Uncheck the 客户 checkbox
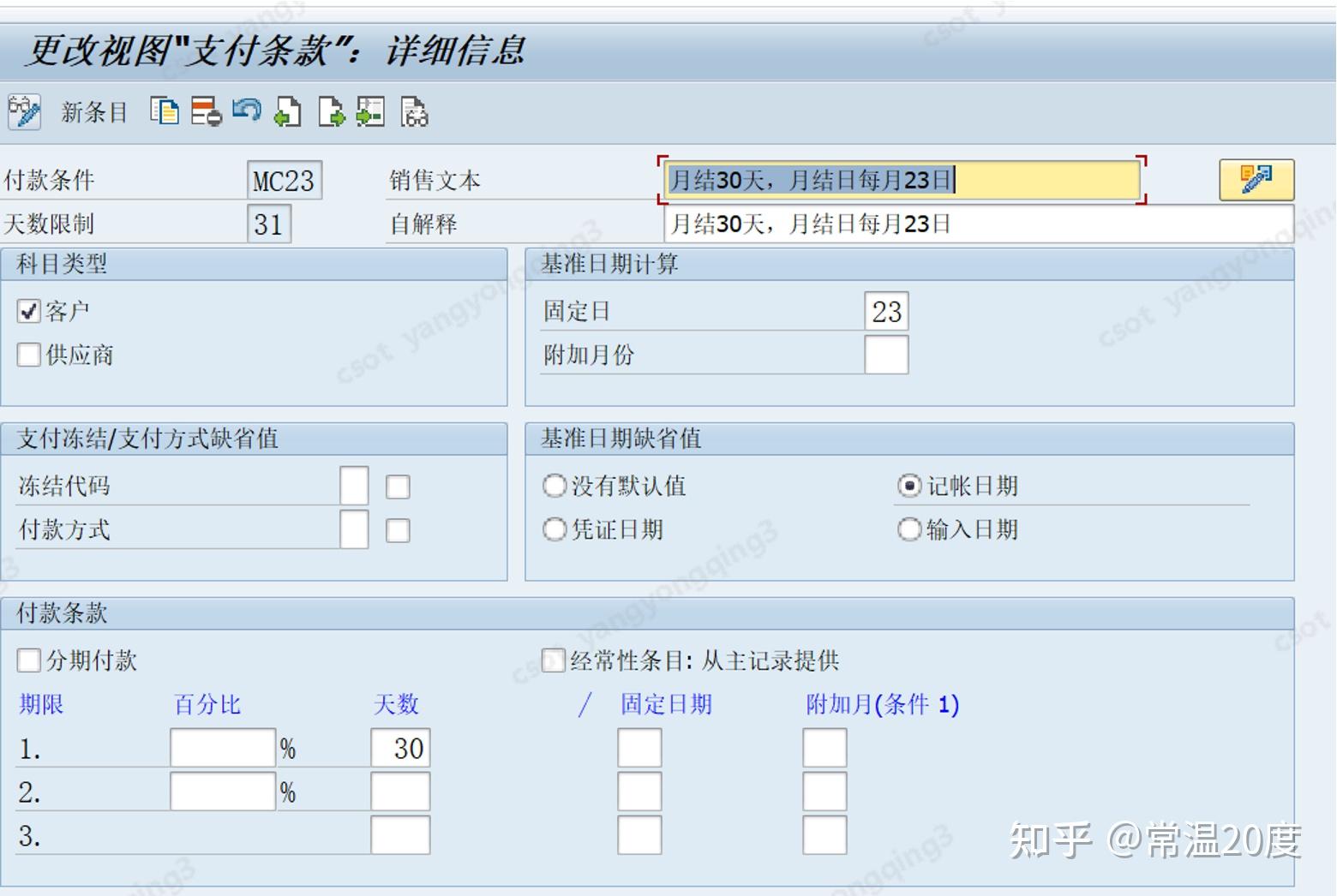This screenshot has height=896, width=1337. click(x=28, y=310)
